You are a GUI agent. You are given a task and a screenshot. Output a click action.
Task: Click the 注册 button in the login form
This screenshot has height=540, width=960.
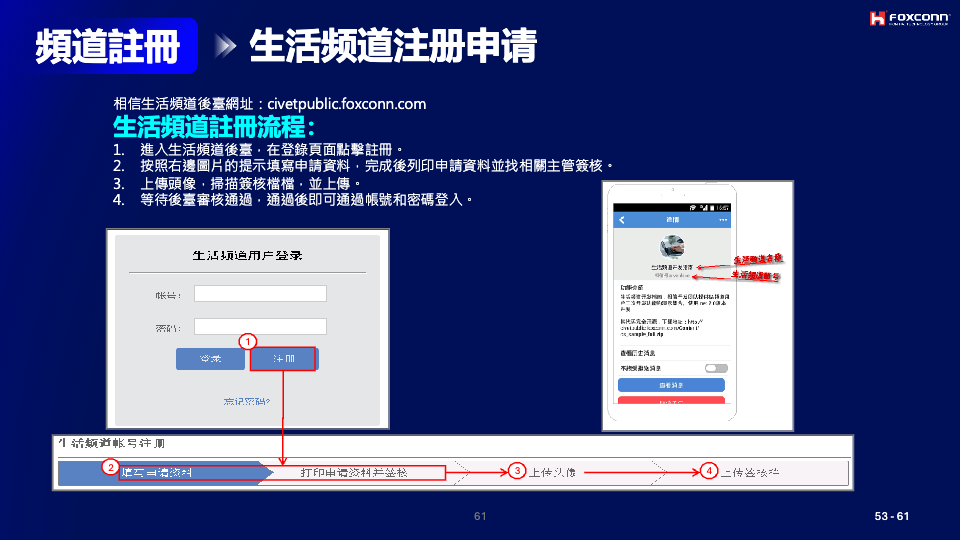[x=283, y=359]
